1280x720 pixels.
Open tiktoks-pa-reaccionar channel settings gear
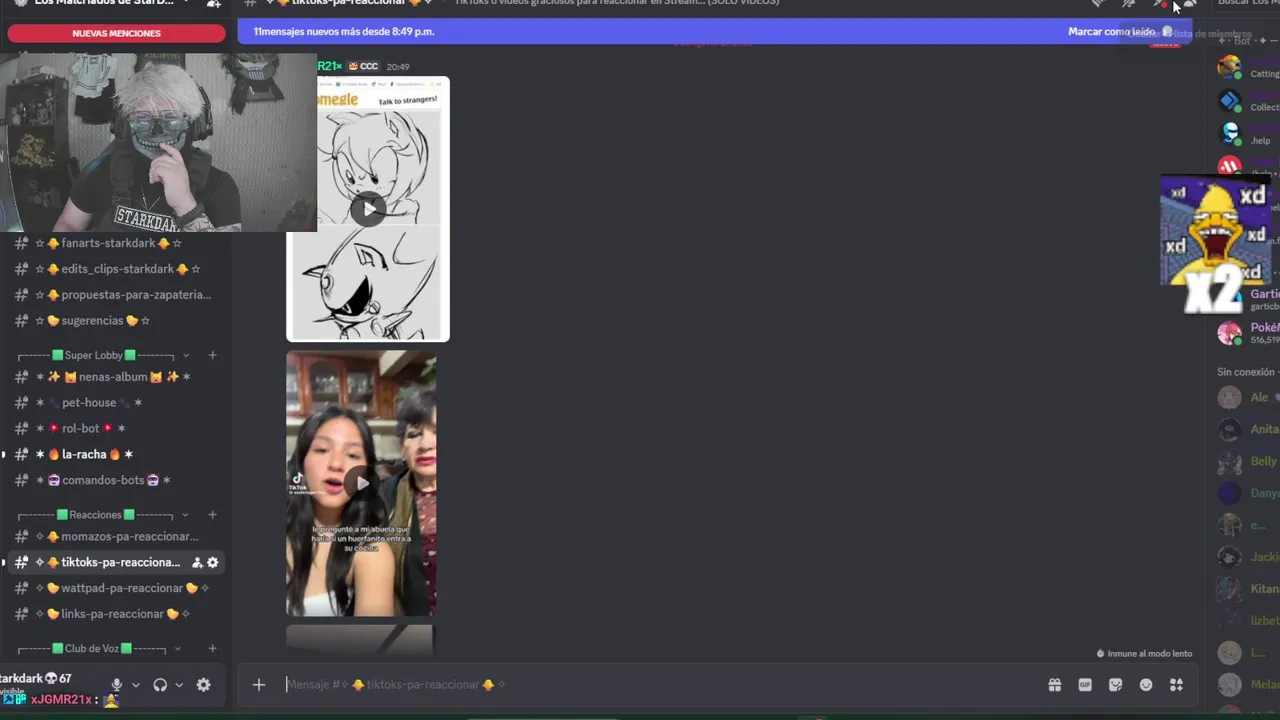(212, 563)
